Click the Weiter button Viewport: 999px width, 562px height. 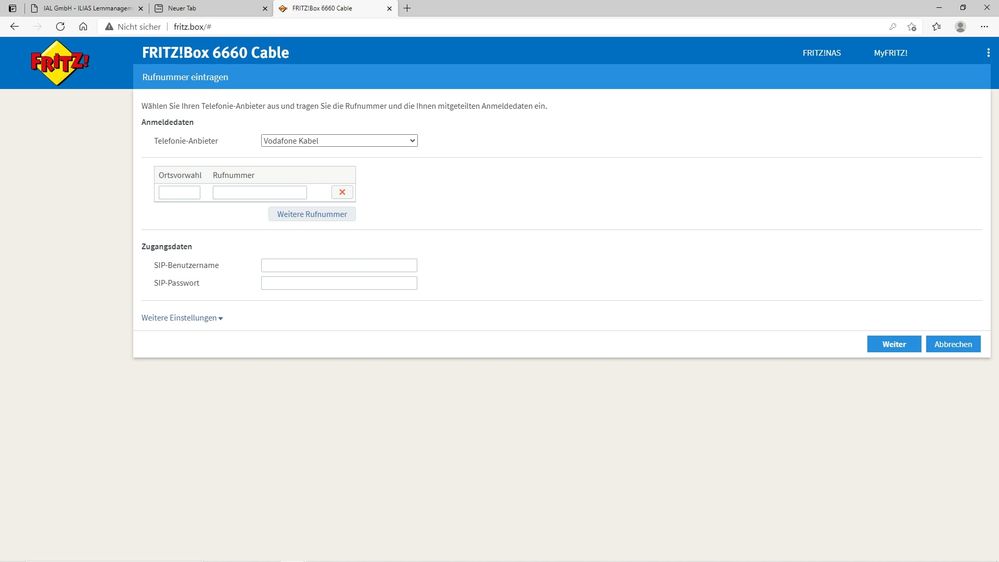click(x=894, y=344)
